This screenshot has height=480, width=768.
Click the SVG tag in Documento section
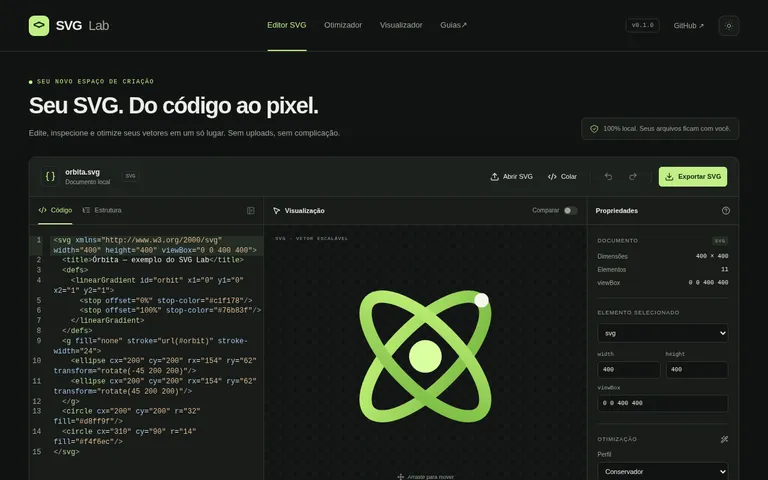point(720,241)
